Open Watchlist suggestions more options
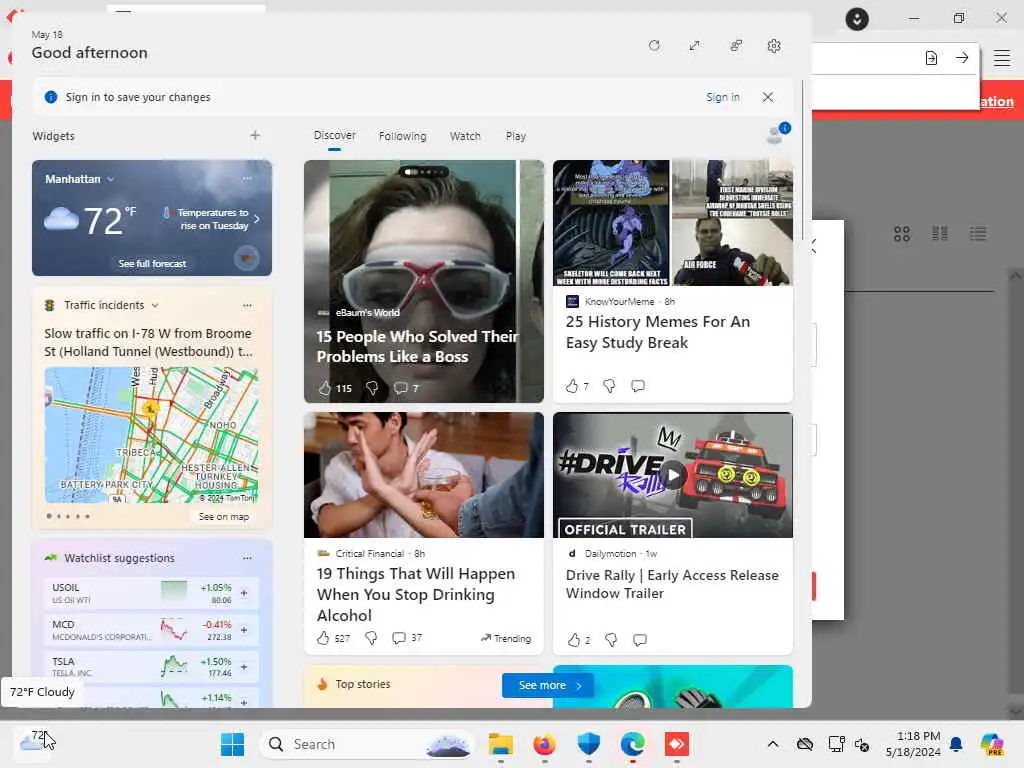The image size is (1024, 768). coord(247,558)
